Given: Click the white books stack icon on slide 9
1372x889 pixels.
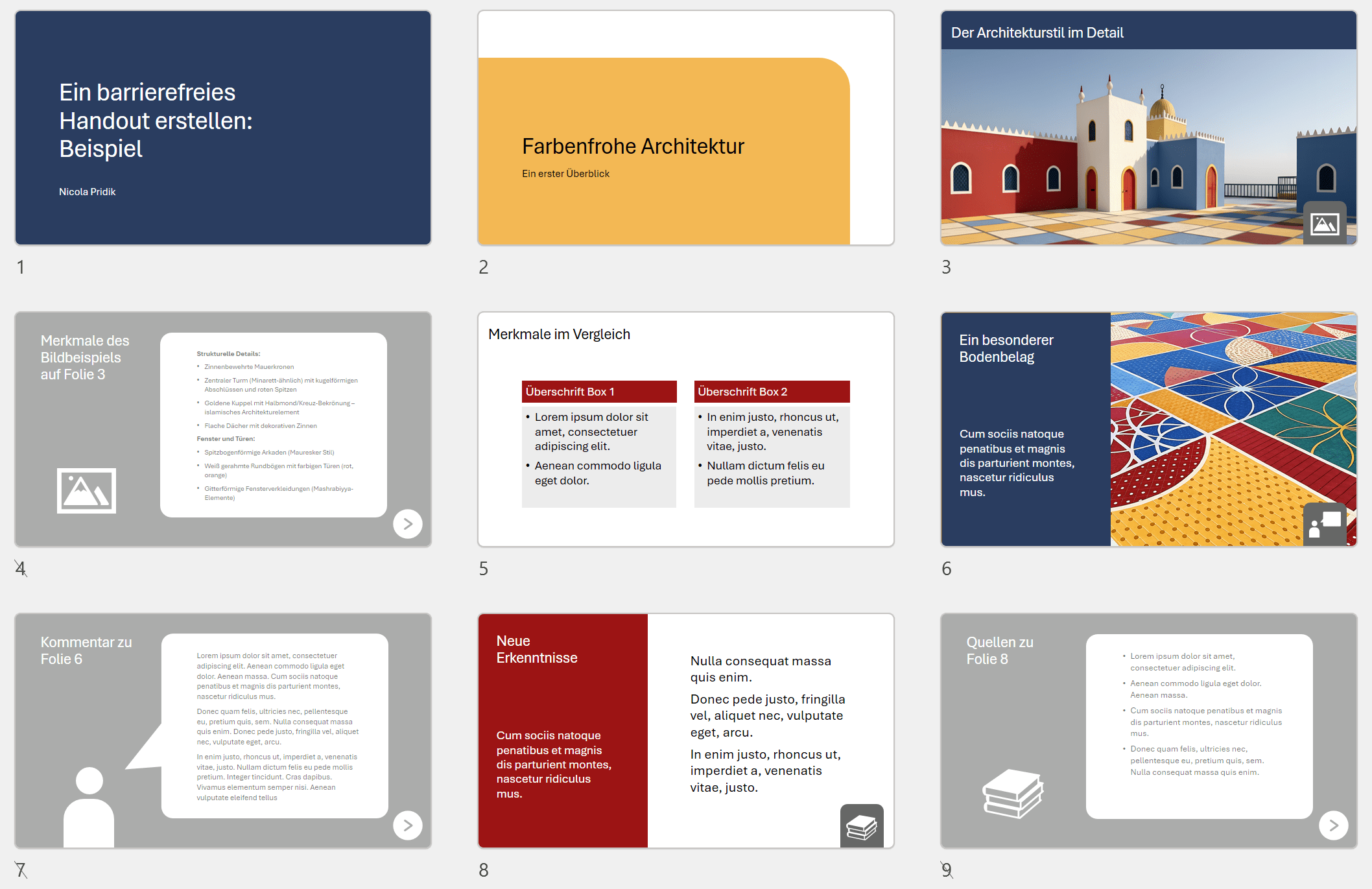Looking at the screenshot, I should 1013,794.
